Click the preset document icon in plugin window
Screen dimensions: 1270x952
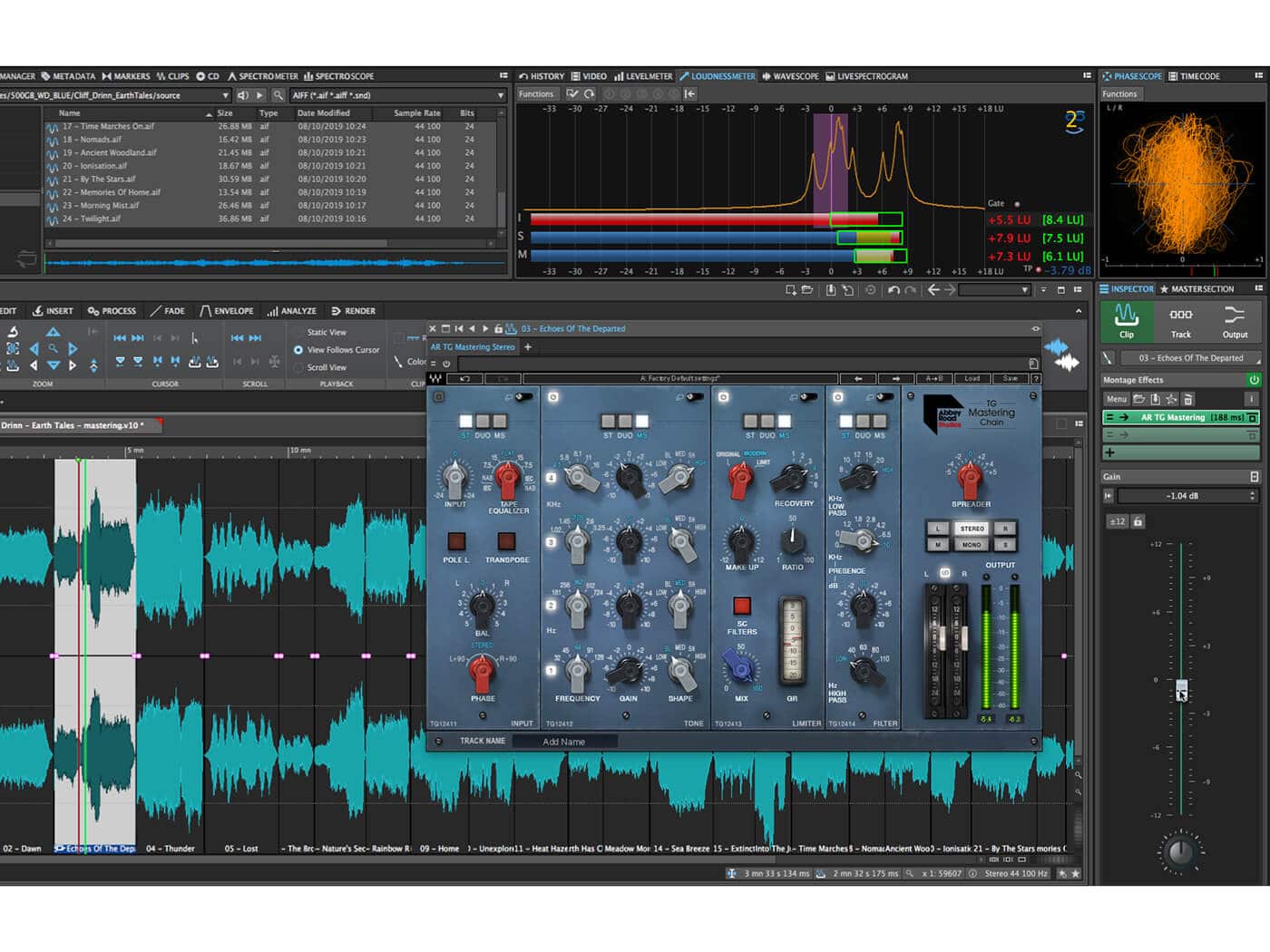coord(1034,363)
